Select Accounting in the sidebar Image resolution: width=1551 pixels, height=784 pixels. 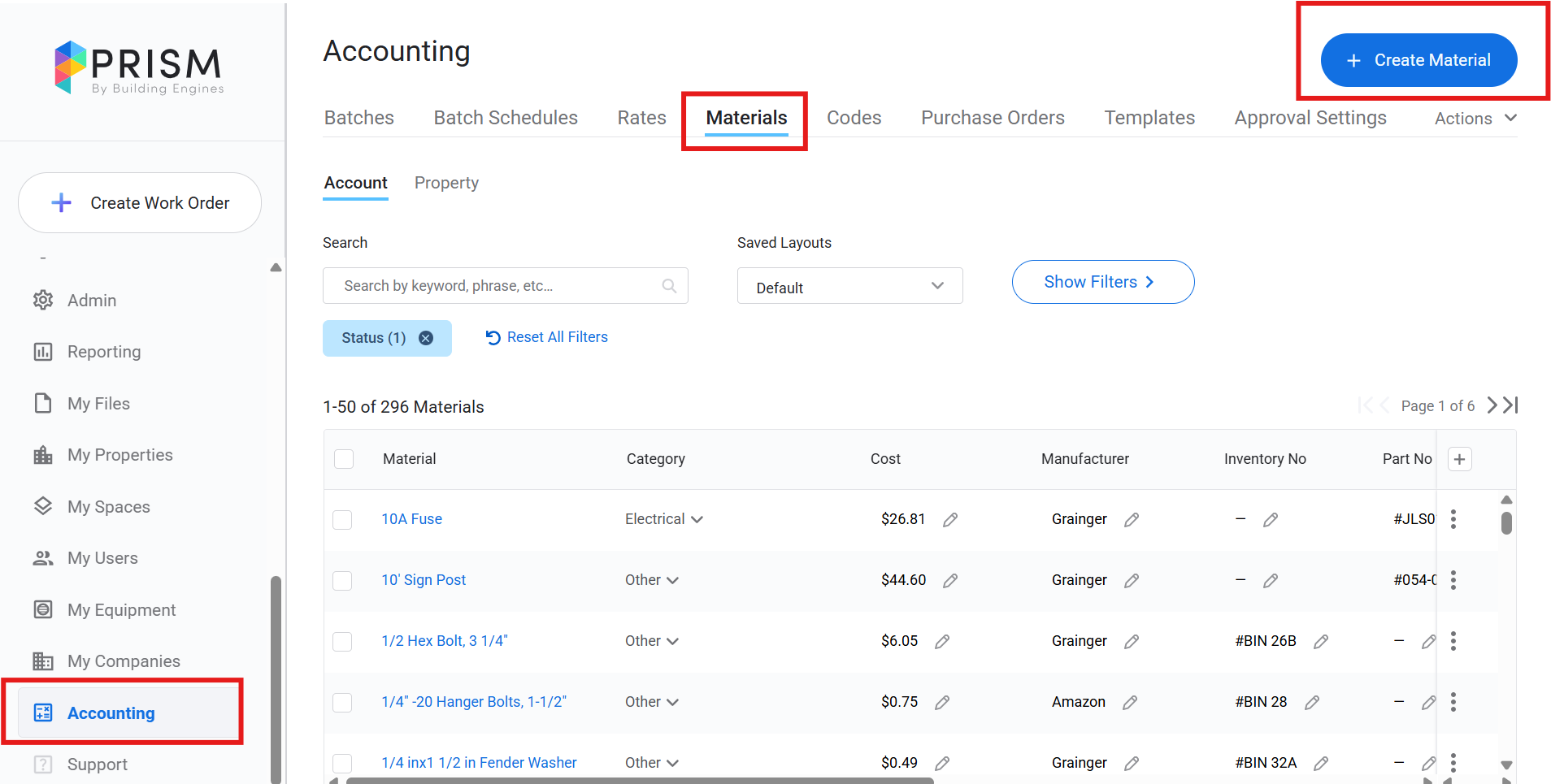click(128, 713)
